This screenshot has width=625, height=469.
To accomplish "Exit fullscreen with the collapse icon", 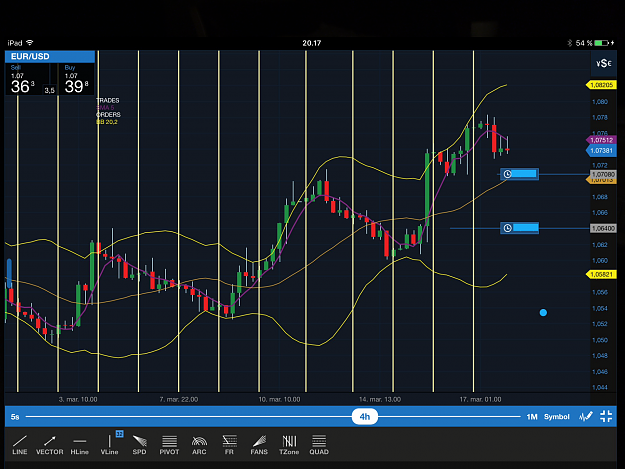I will tap(606, 416).
